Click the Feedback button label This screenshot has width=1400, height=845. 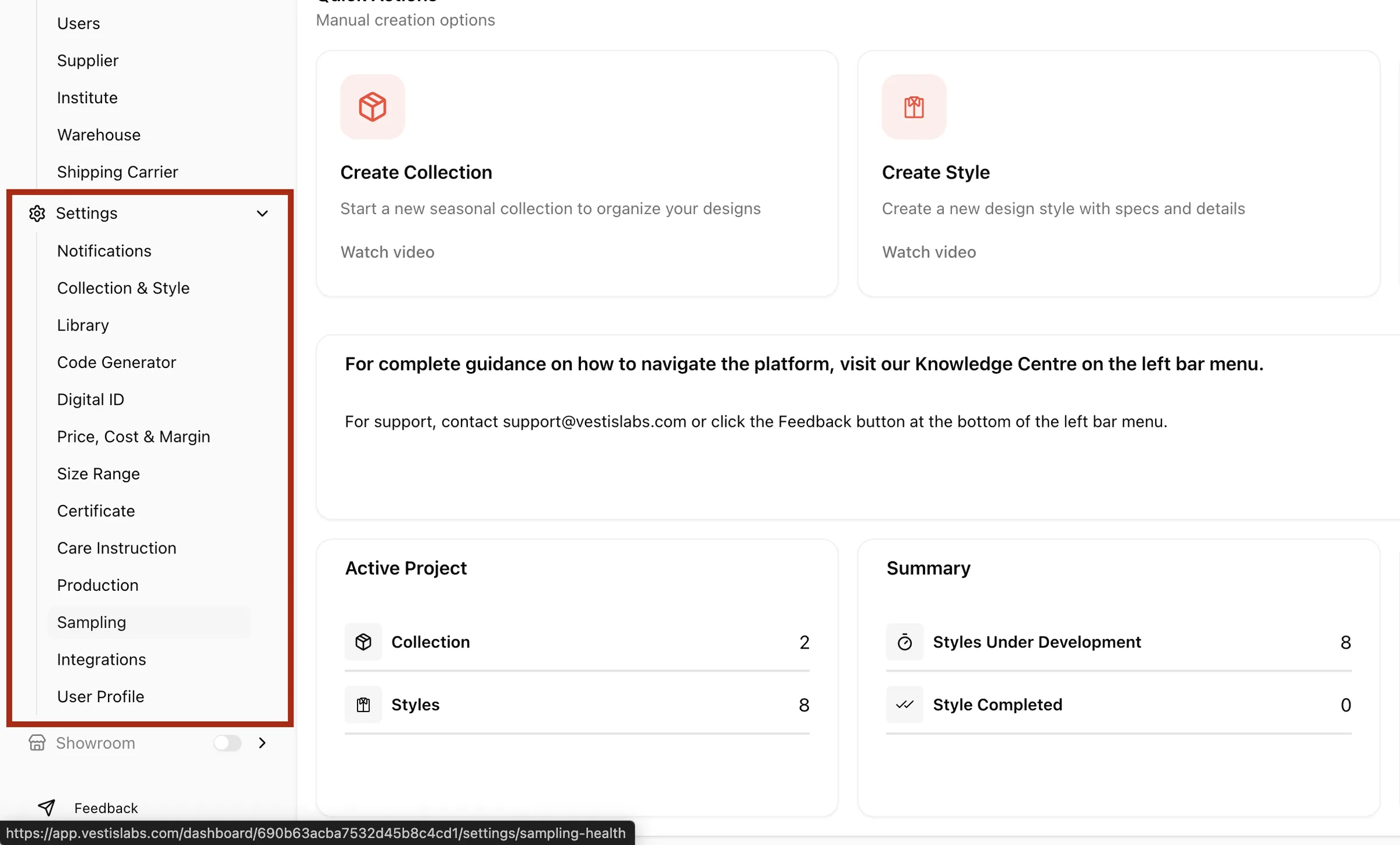tap(106, 808)
